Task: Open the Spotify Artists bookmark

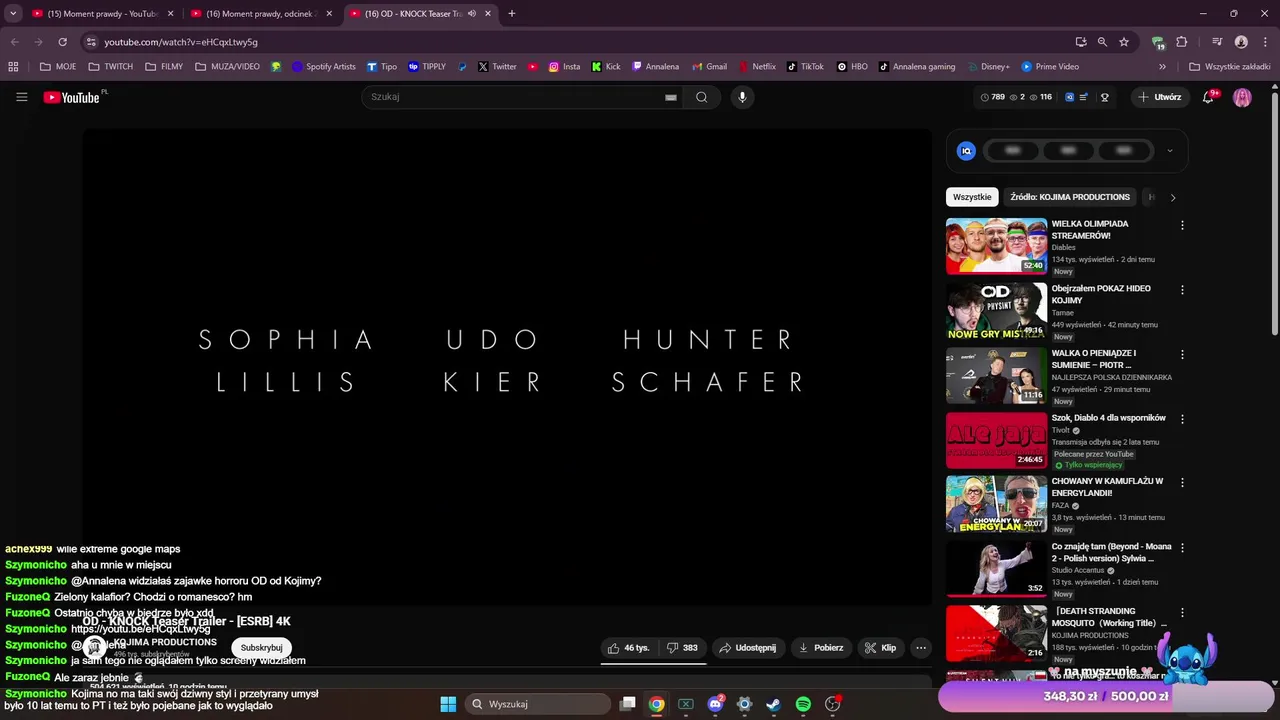Action: (x=323, y=67)
